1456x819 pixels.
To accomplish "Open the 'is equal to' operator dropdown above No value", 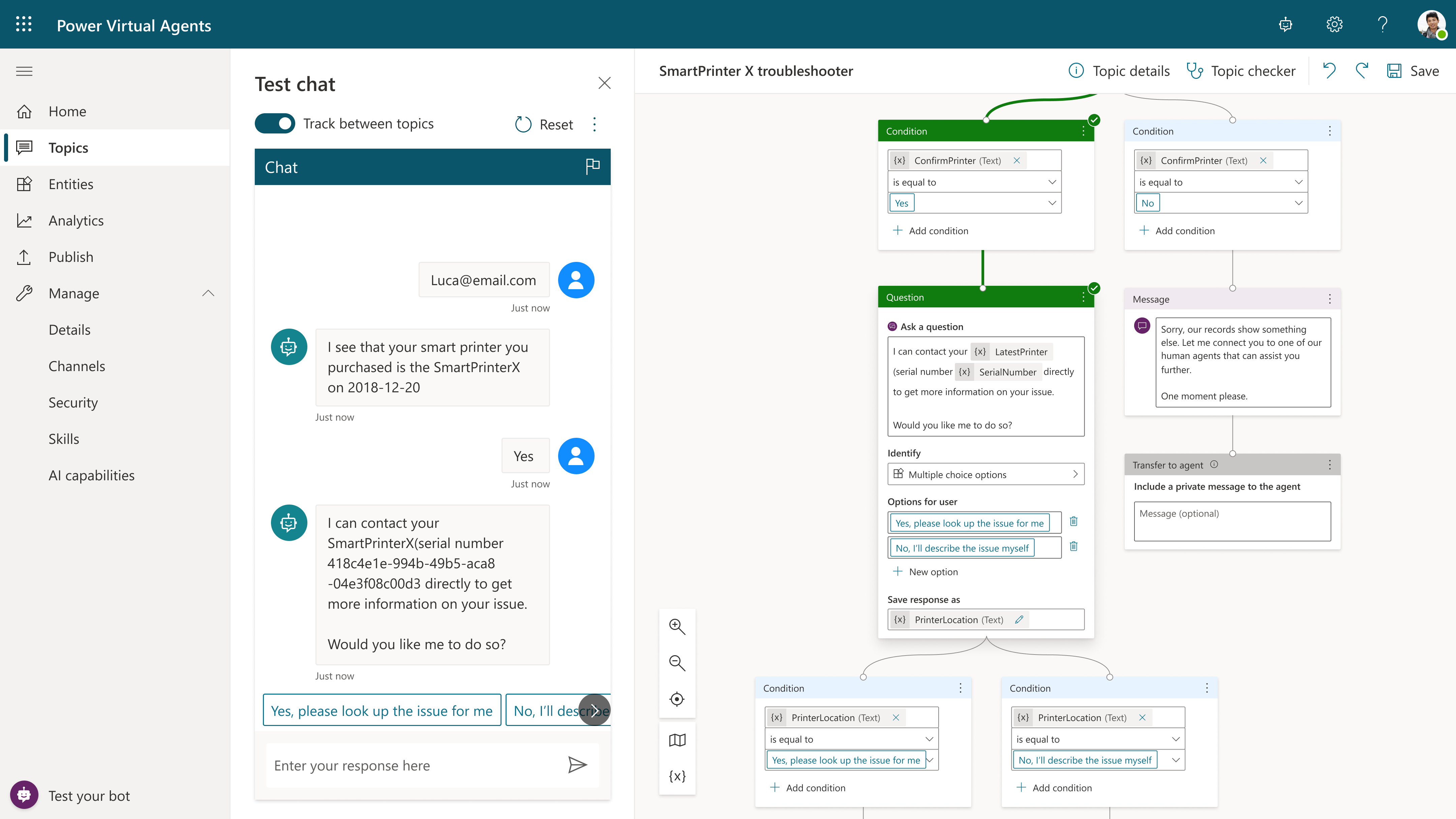I will 1221,182.
